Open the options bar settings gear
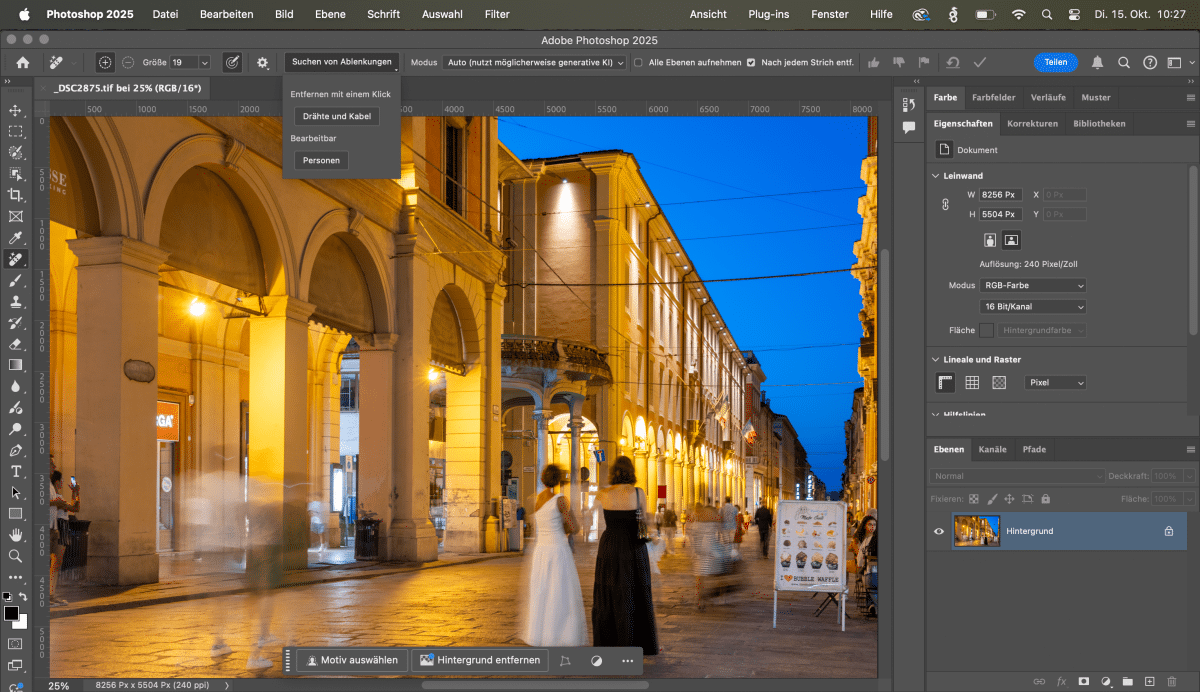 (263, 62)
